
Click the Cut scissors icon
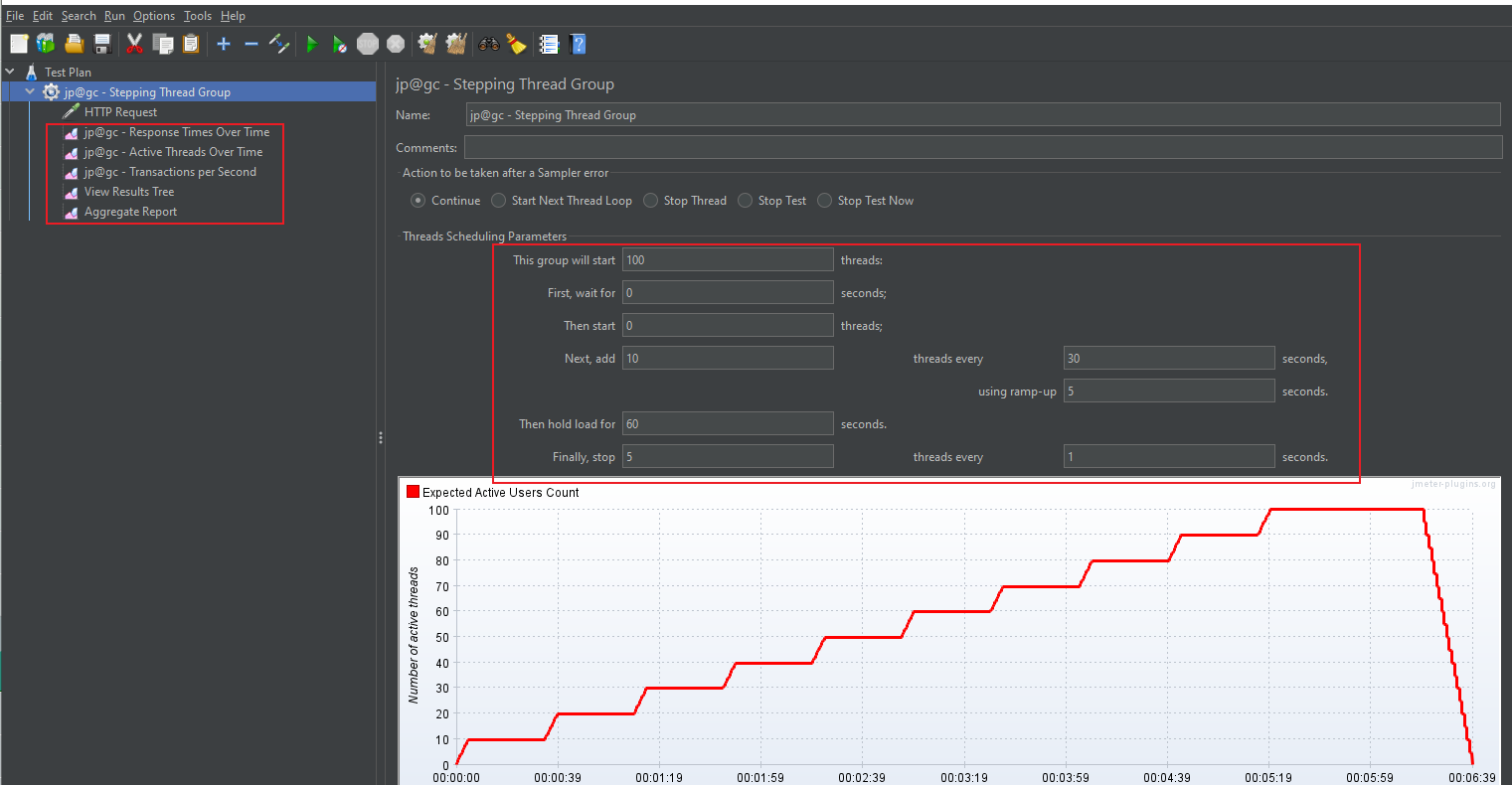click(135, 44)
